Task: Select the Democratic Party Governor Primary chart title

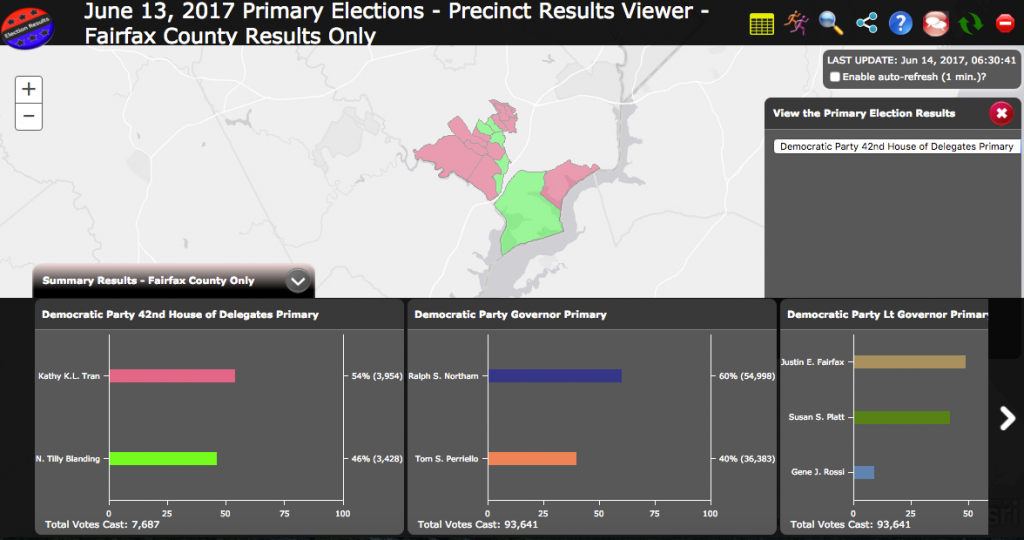Action: [x=510, y=314]
